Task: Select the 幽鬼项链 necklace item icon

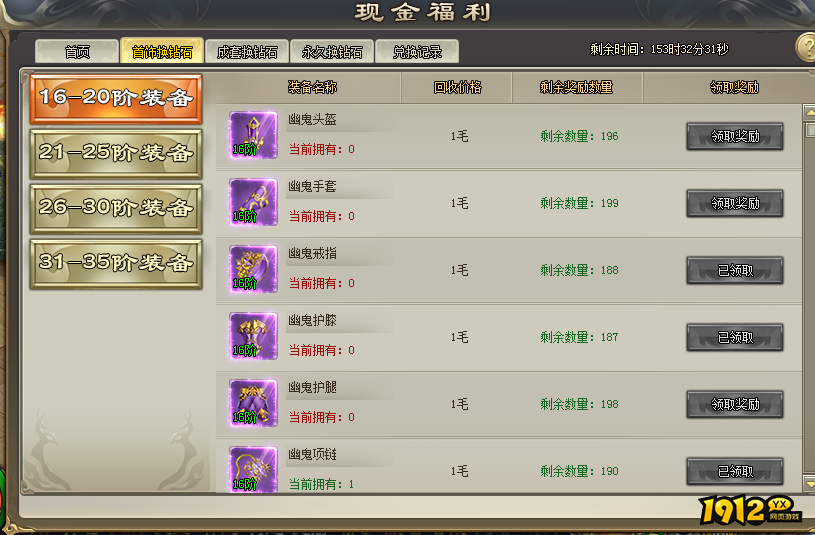Action: [253, 468]
